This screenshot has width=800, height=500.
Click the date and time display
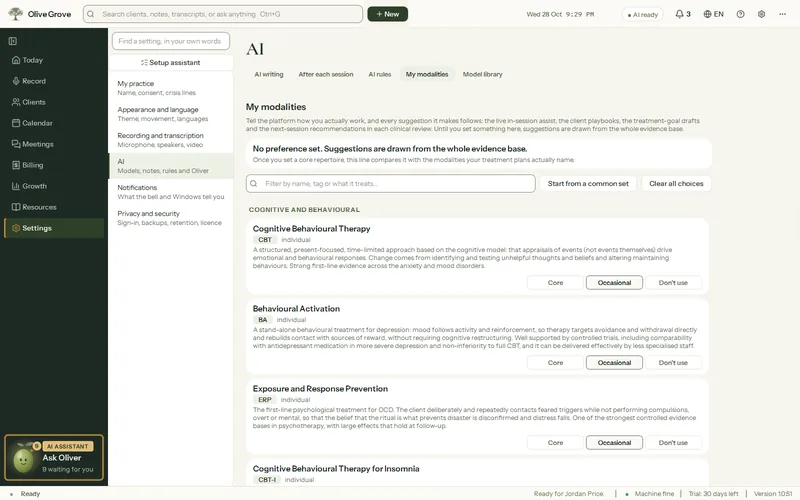tap(560, 14)
